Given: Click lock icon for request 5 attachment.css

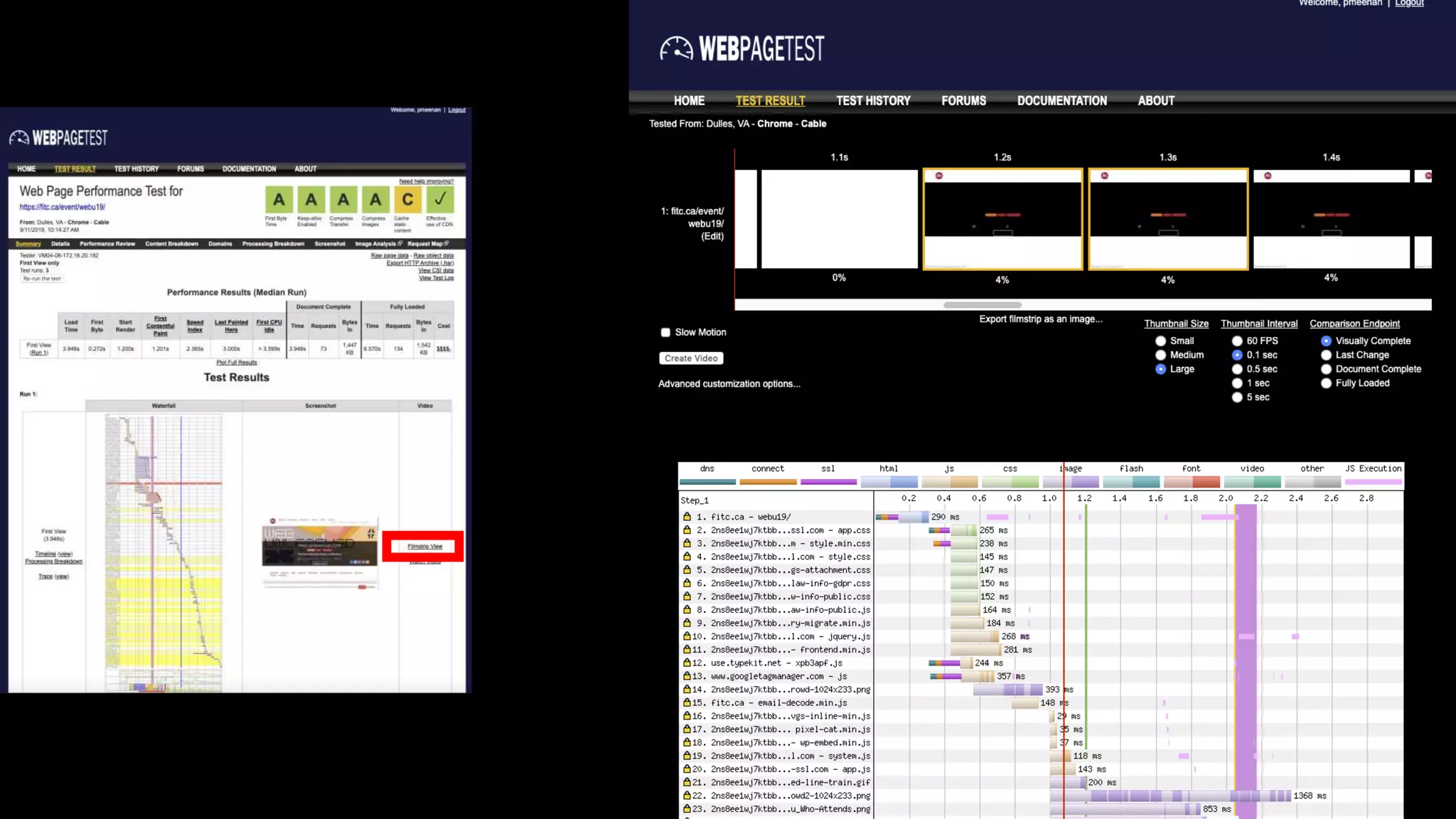Looking at the screenshot, I should [687, 569].
